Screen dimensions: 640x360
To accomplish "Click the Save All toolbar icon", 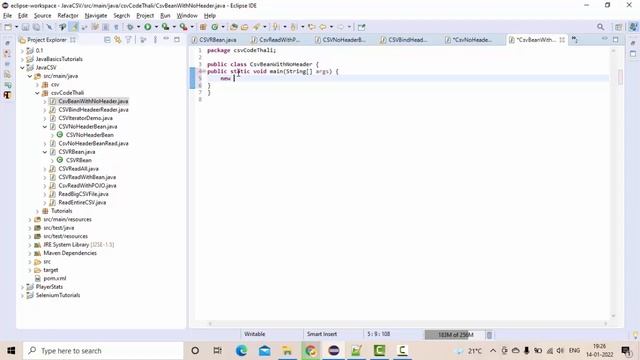I will (36, 27).
